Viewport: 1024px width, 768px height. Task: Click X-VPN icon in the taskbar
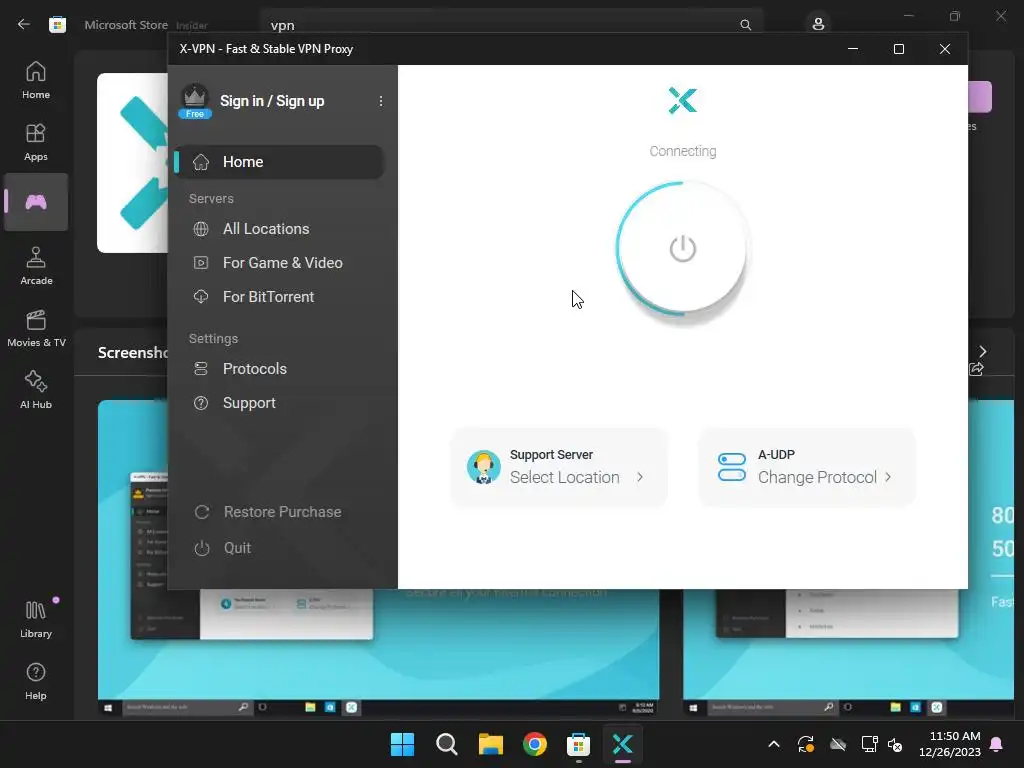[622, 744]
